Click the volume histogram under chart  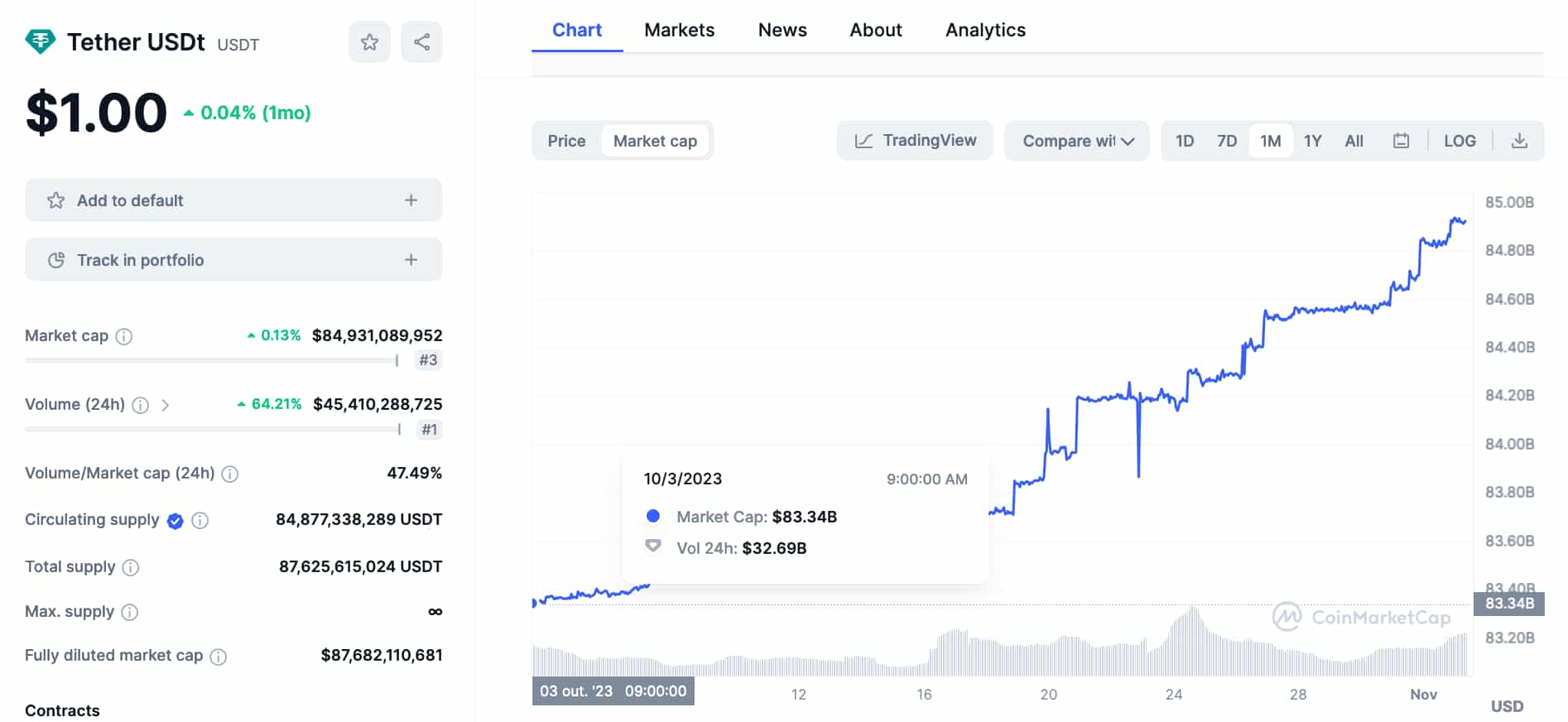point(1000,650)
